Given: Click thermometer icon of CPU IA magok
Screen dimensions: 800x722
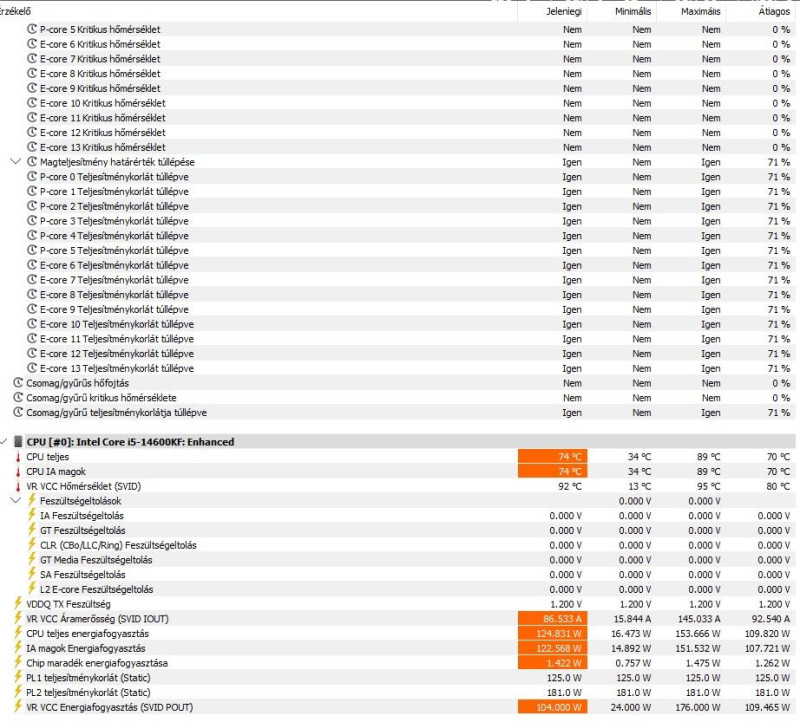Looking at the screenshot, I should [18, 471].
